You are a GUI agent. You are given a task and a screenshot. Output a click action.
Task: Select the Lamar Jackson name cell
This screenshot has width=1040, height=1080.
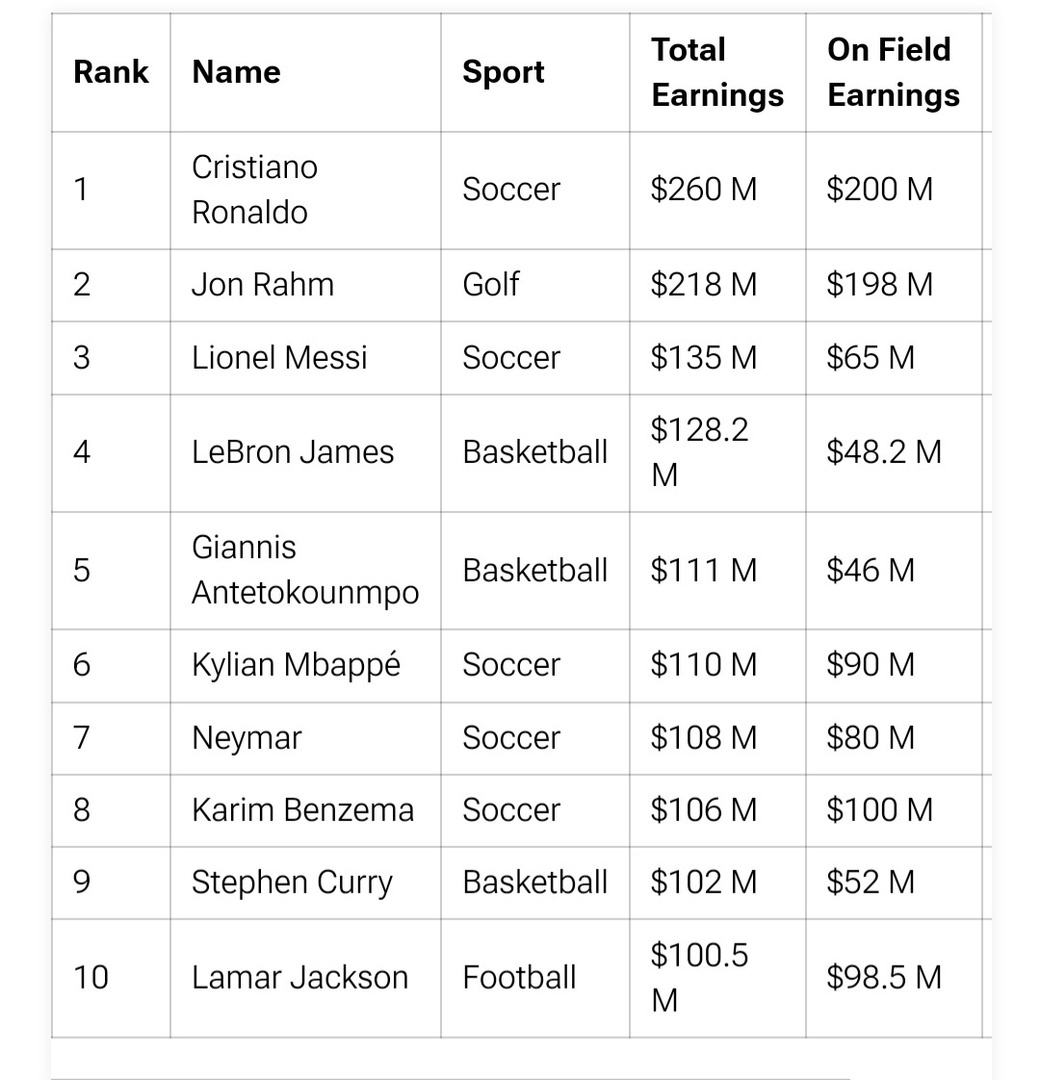tap(300, 977)
